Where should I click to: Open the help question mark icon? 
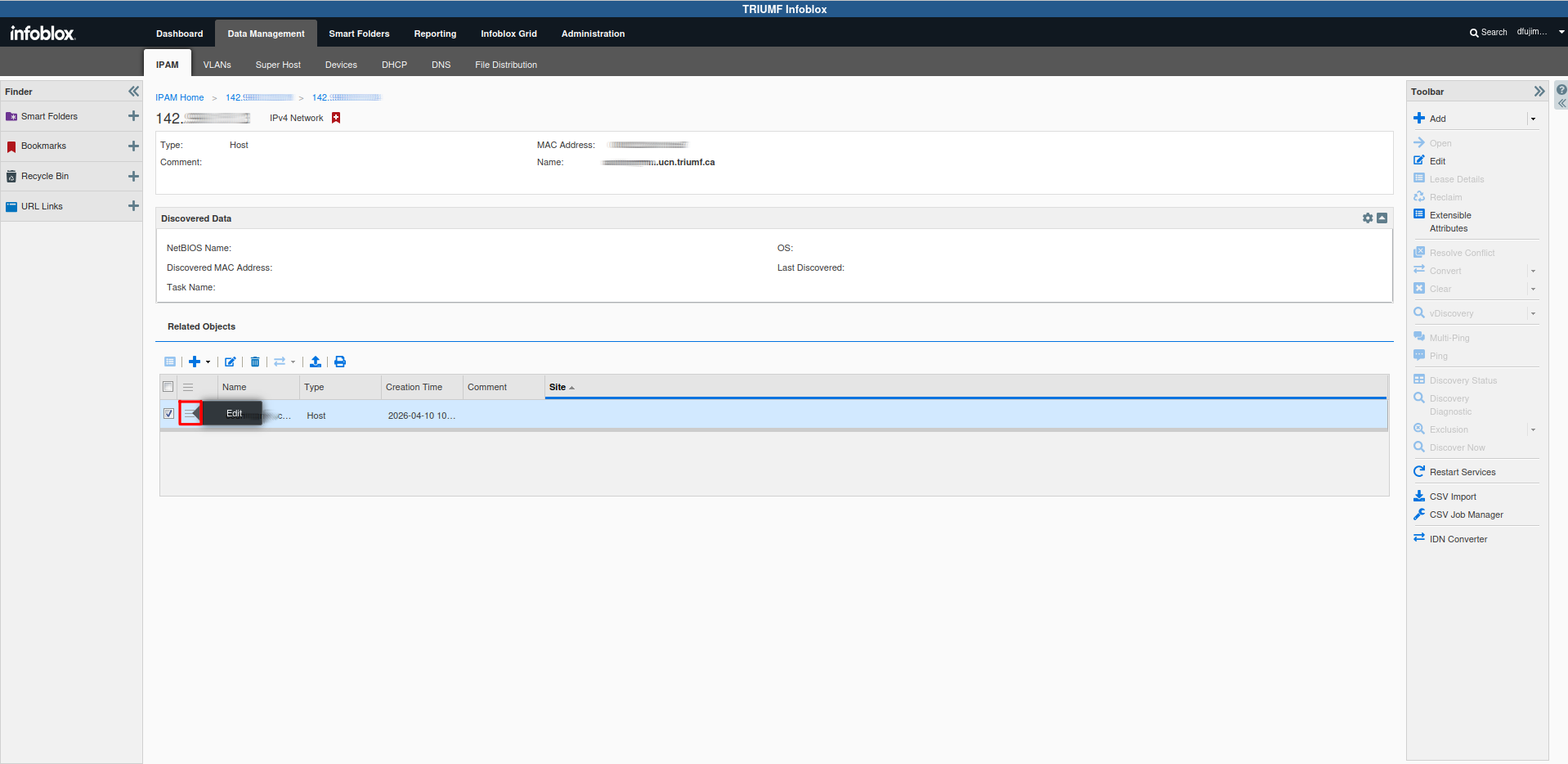tap(1561, 90)
